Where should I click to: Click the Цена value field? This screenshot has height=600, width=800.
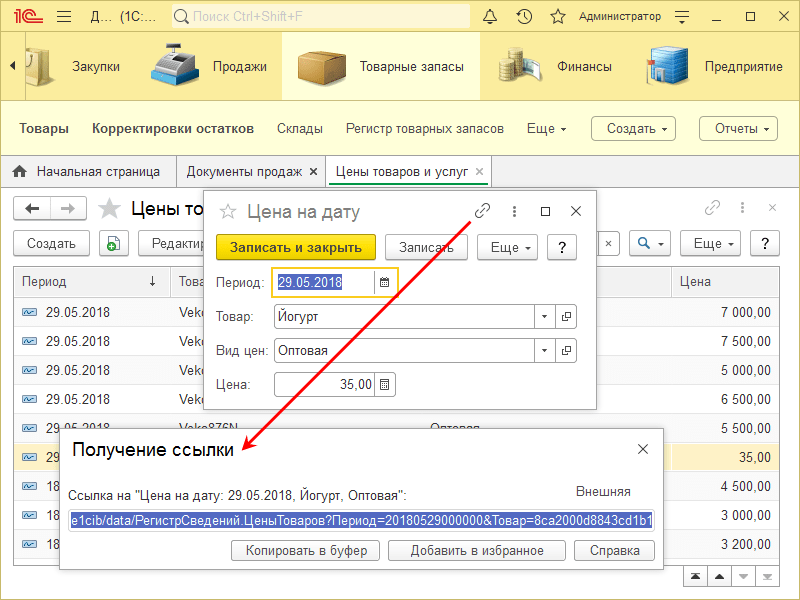324,384
